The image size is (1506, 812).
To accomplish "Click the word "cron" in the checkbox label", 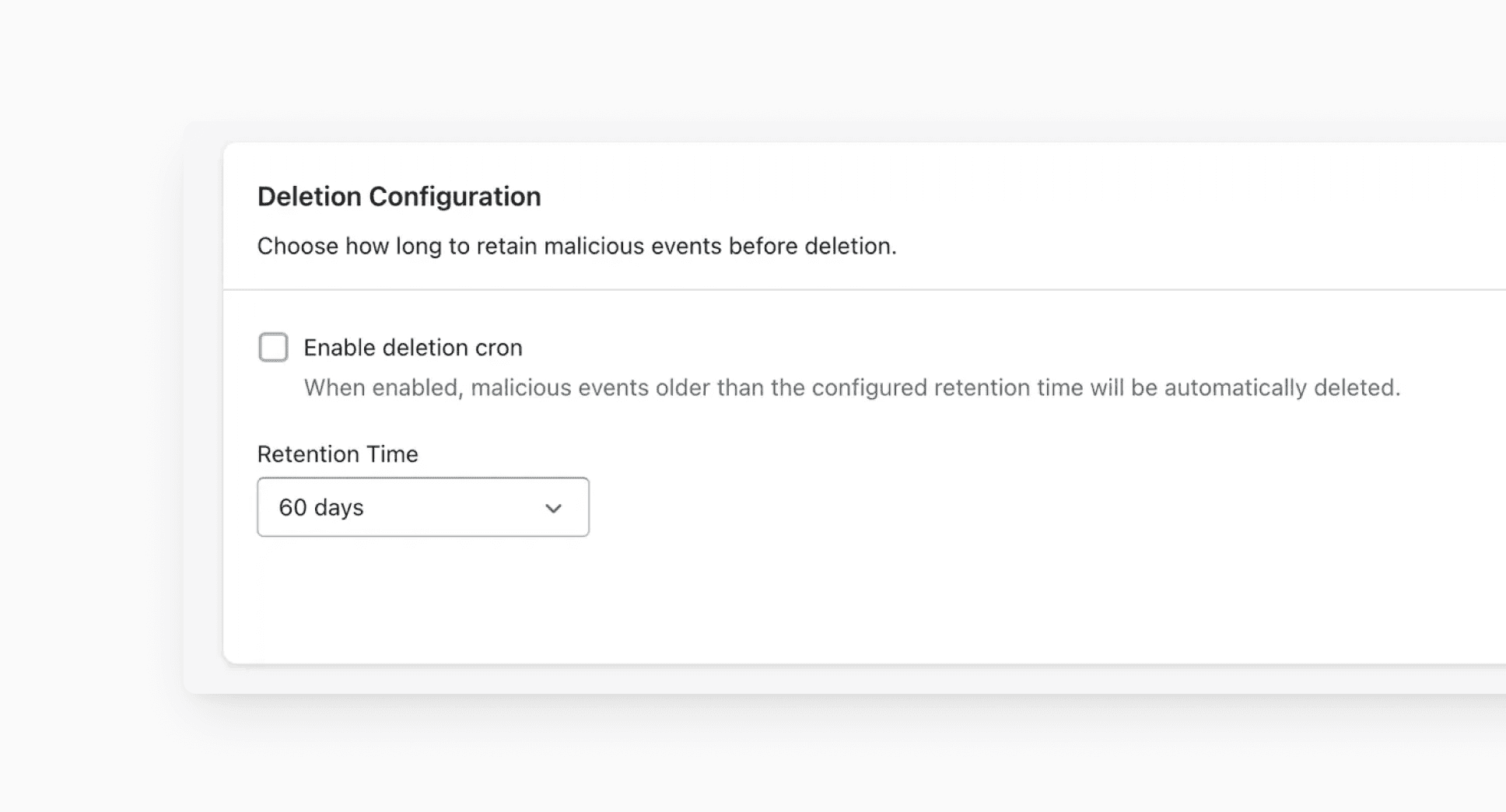I will pyautogui.click(x=499, y=348).
